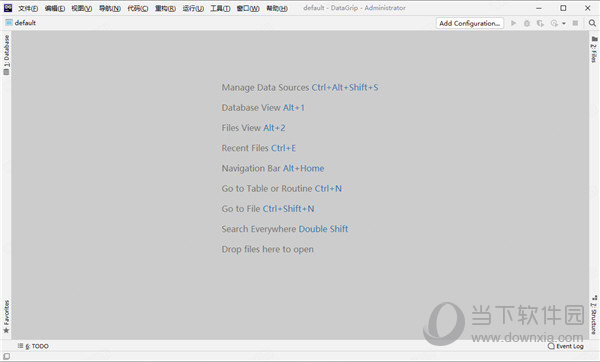Click the Search Everywhere Double Shift hint
Image resolution: width=600 pixels, height=362 pixels.
[x=285, y=229]
